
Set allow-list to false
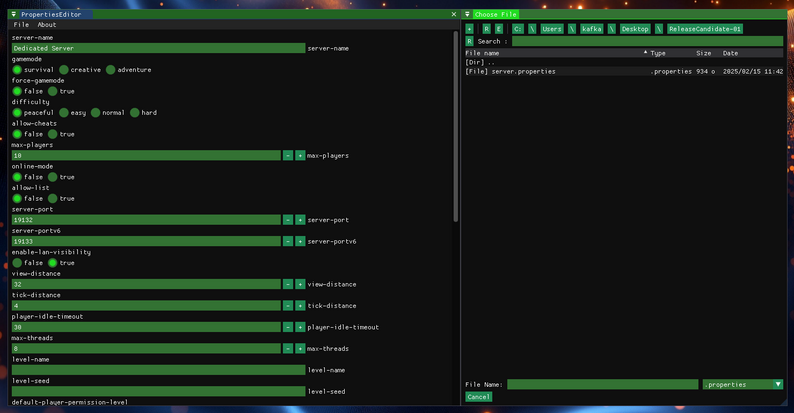[x=17, y=198]
